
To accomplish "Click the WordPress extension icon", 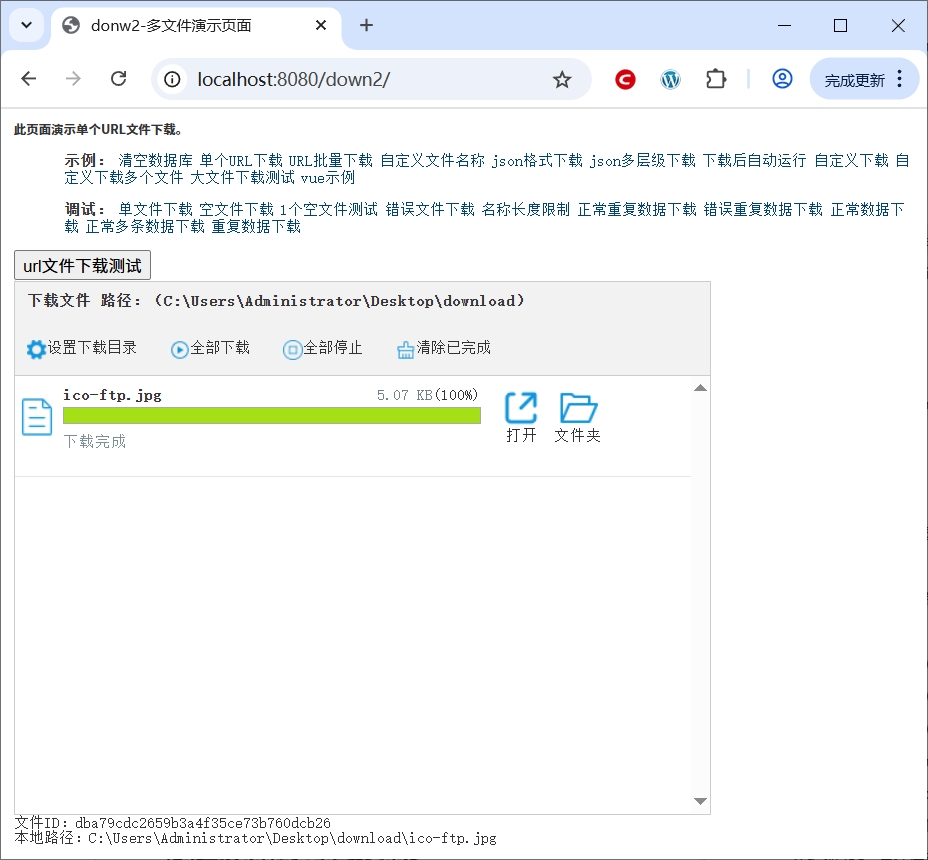I will (x=670, y=79).
